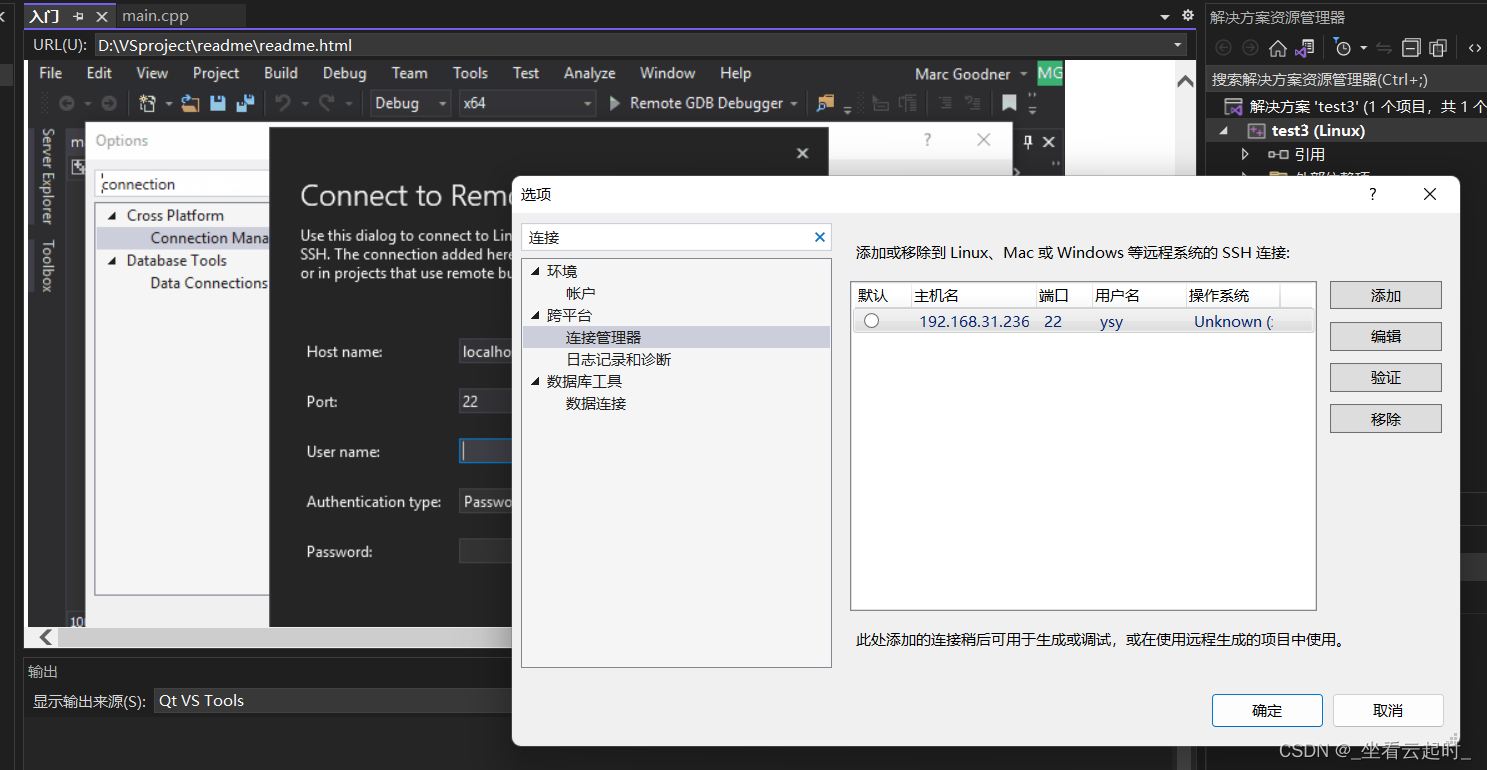1487x770 pixels.
Task: Click the open folder toolbar icon
Action: pyautogui.click(x=189, y=103)
